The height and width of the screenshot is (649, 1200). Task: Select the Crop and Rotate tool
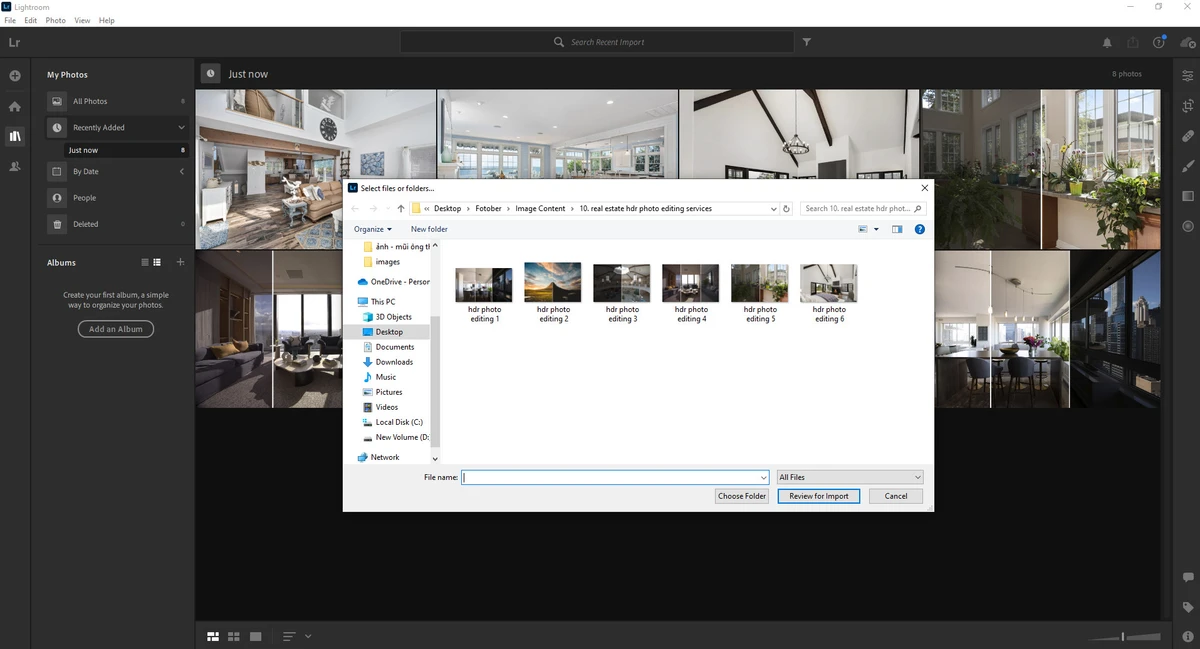click(x=1187, y=106)
